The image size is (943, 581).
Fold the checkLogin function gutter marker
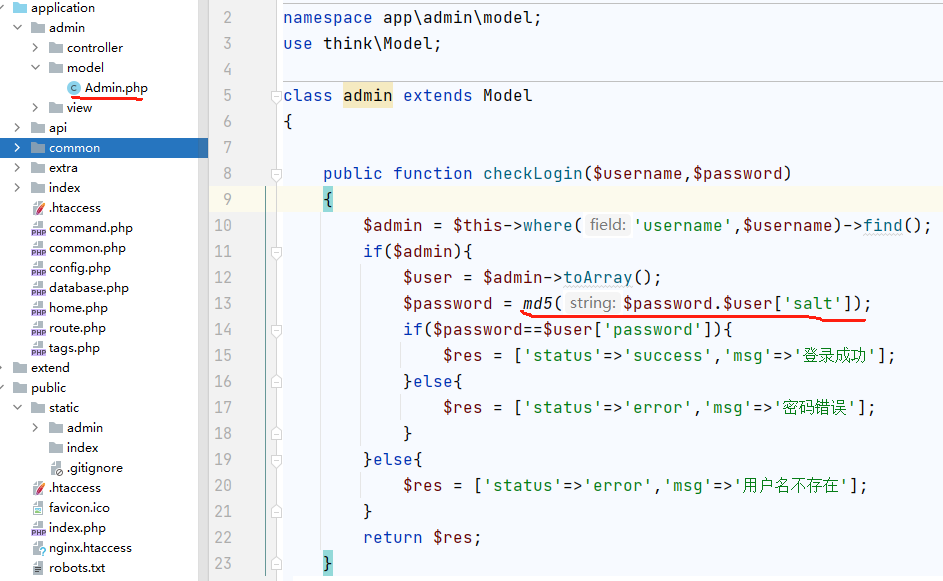coord(275,174)
